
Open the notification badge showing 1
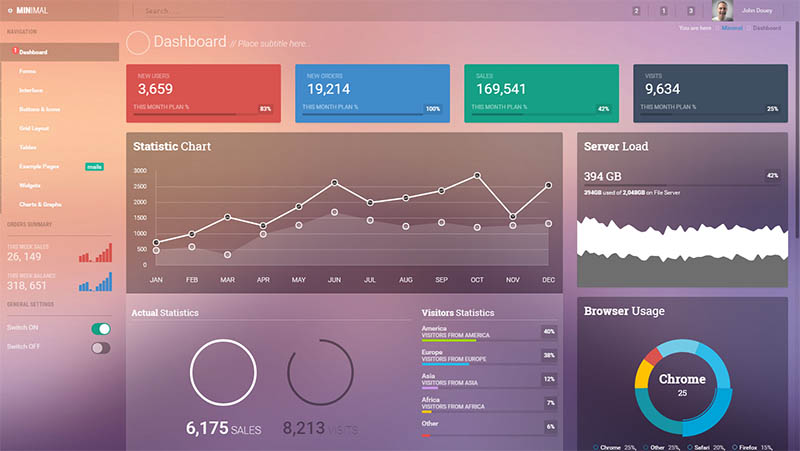click(x=663, y=11)
